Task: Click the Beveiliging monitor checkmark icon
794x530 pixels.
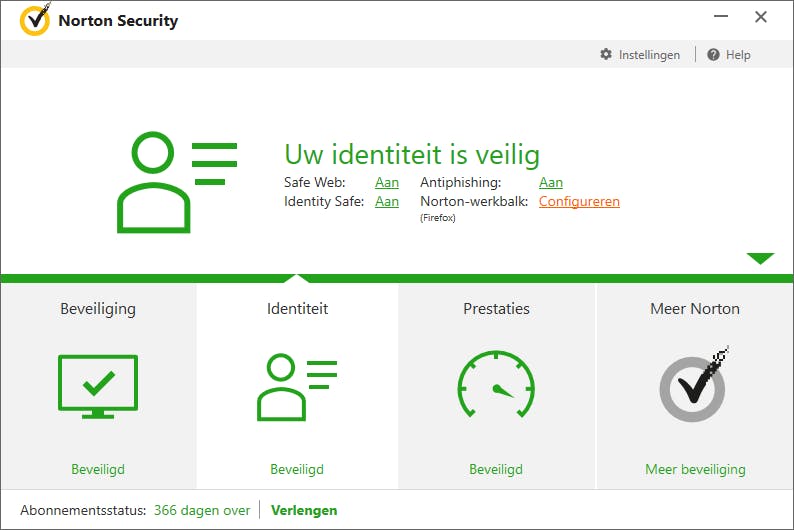Action: [98, 387]
